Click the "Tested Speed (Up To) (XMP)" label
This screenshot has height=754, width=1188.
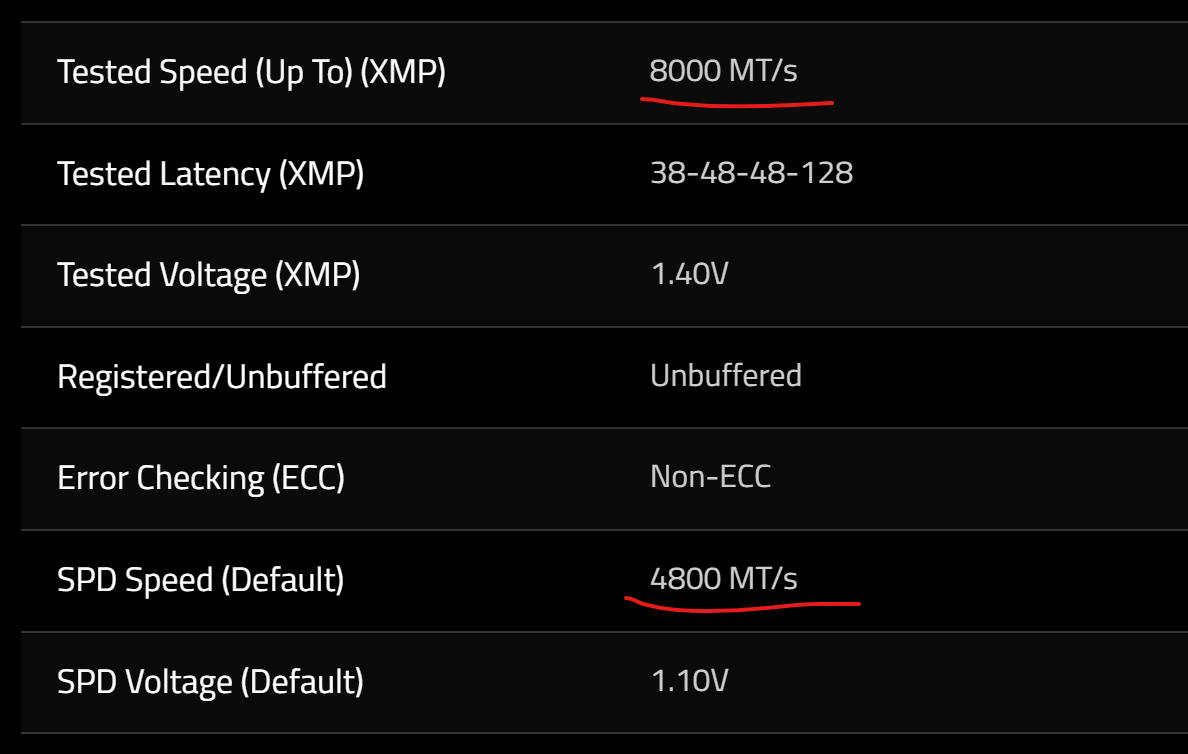point(251,72)
